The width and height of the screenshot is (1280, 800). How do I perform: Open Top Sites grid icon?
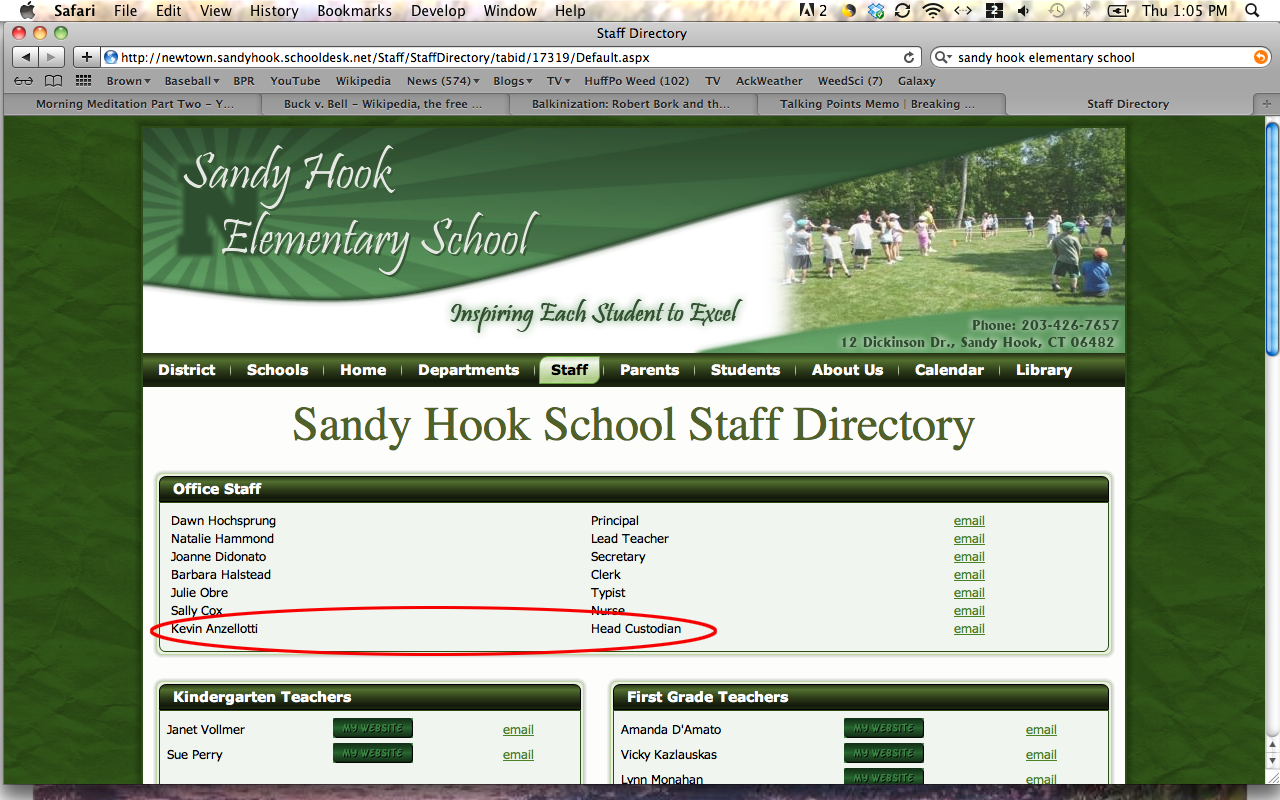[x=84, y=81]
